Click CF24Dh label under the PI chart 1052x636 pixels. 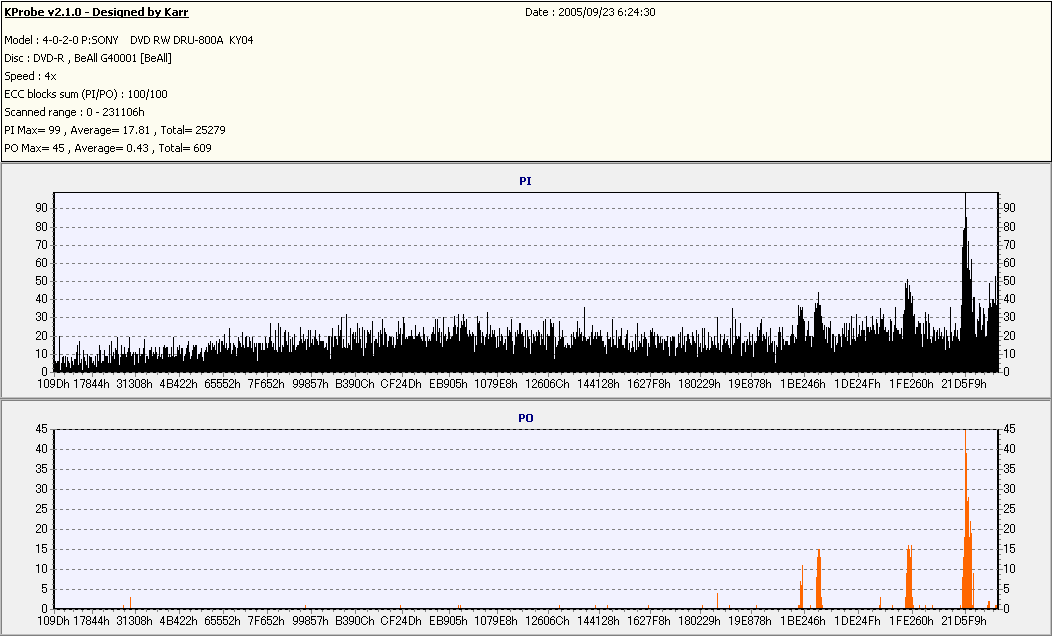pyautogui.click(x=401, y=384)
